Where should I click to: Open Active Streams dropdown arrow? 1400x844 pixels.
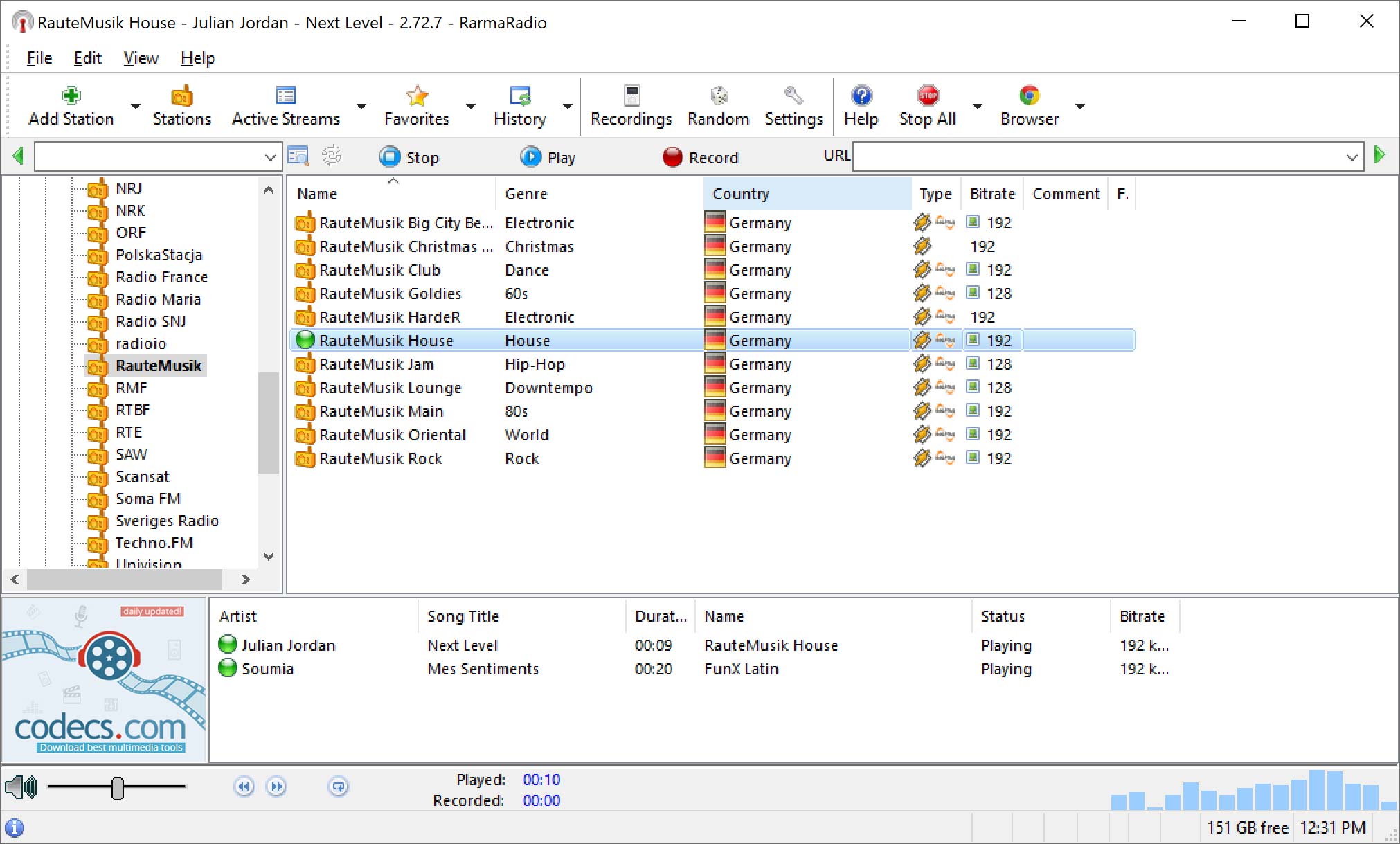(x=361, y=106)
